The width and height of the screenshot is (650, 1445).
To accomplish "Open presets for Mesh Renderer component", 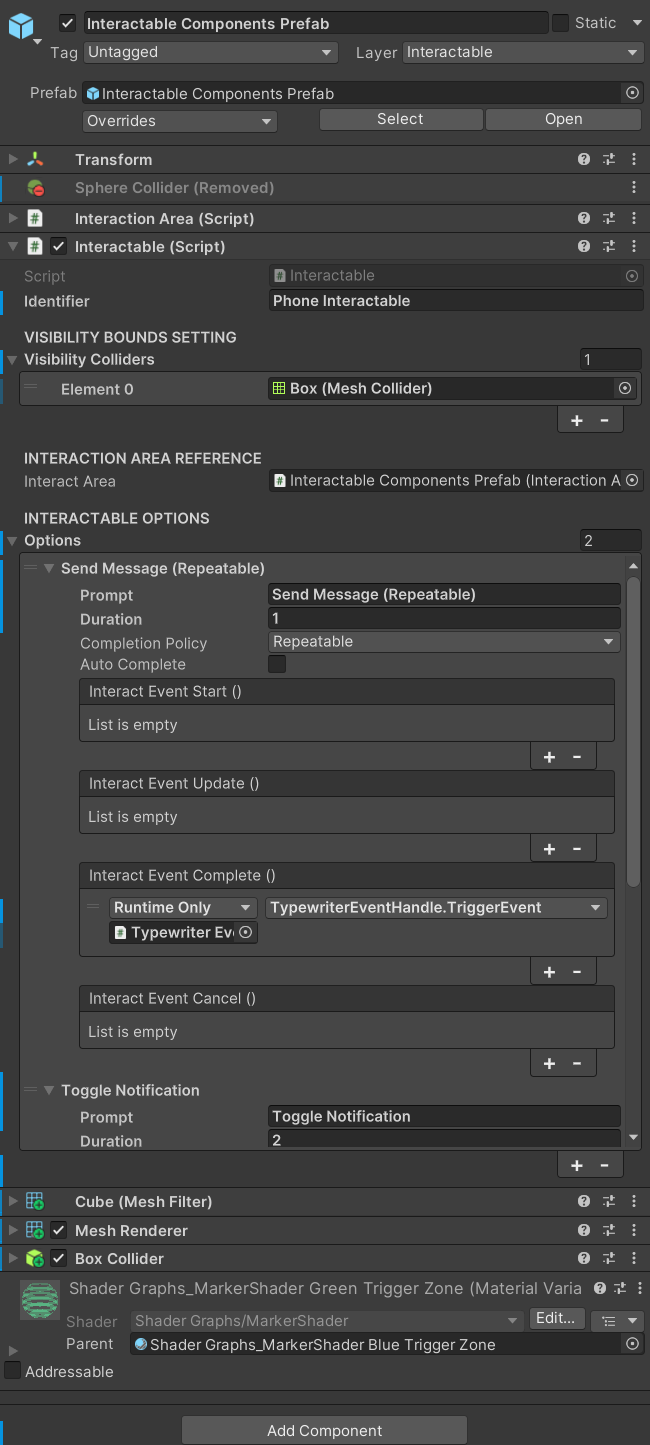I will point(609,1231).
